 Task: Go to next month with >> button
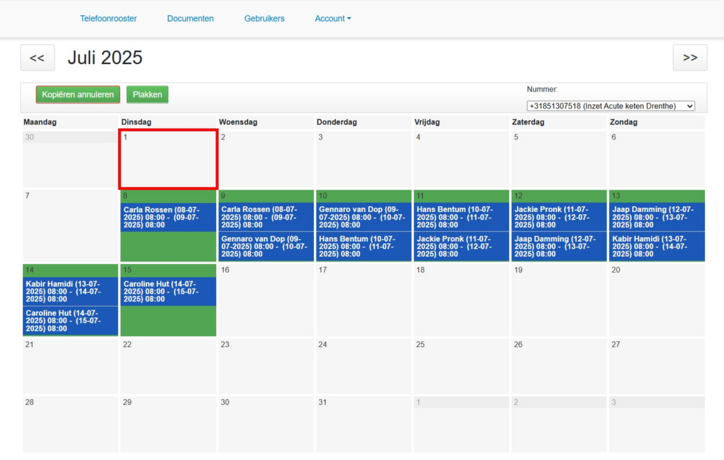pyautogui.click(x=689, y=58)
